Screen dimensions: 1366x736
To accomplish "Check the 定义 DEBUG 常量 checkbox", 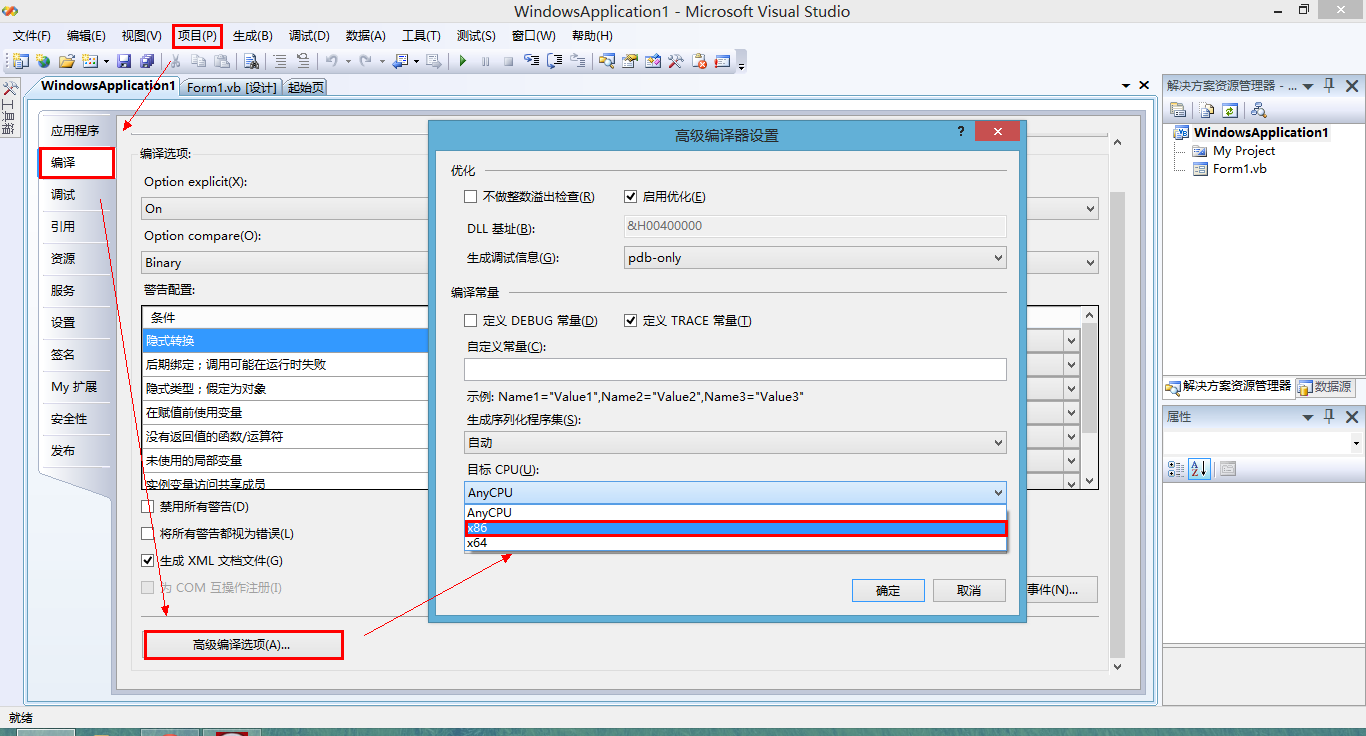I will [470, 321].
